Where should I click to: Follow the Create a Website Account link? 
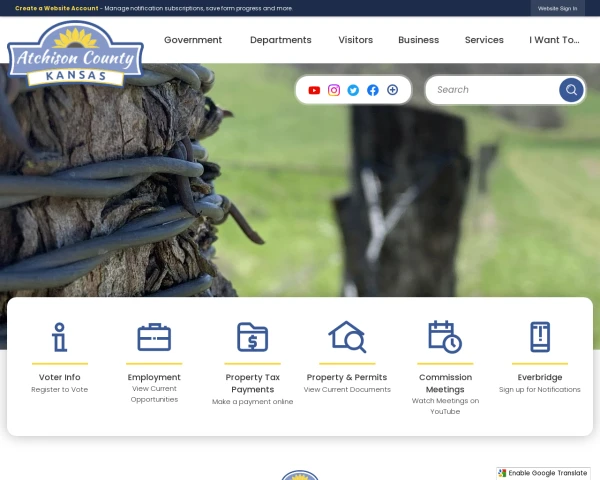[x=57, y=8]
